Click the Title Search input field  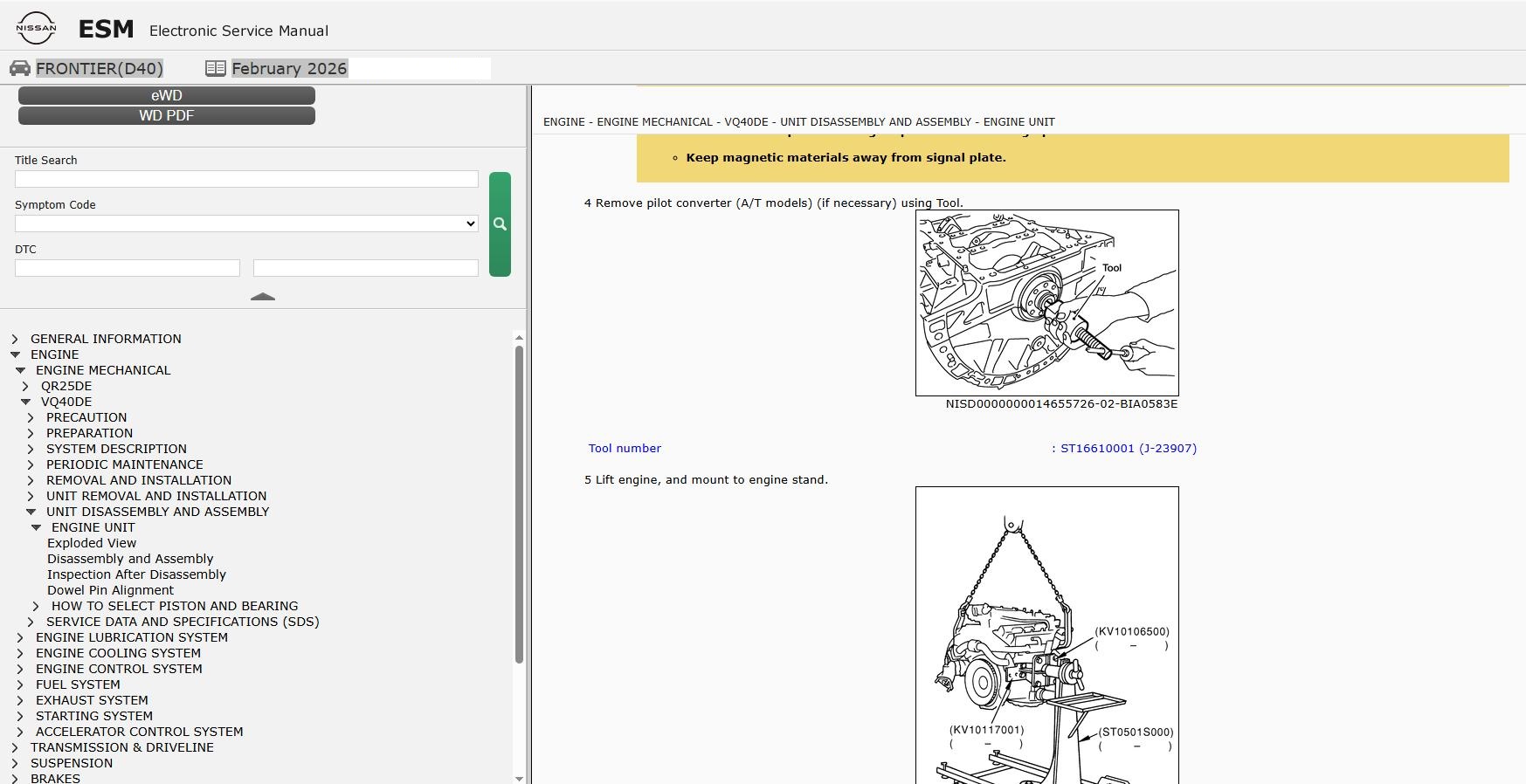coord(246,179)
